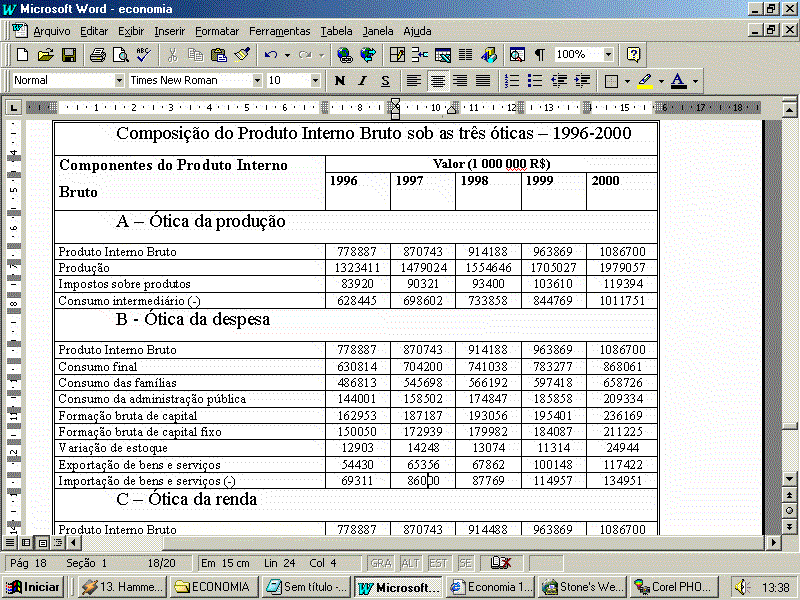800x600 pixels.
Task: Create a bulleted list
Action: [x=535, y=81]
